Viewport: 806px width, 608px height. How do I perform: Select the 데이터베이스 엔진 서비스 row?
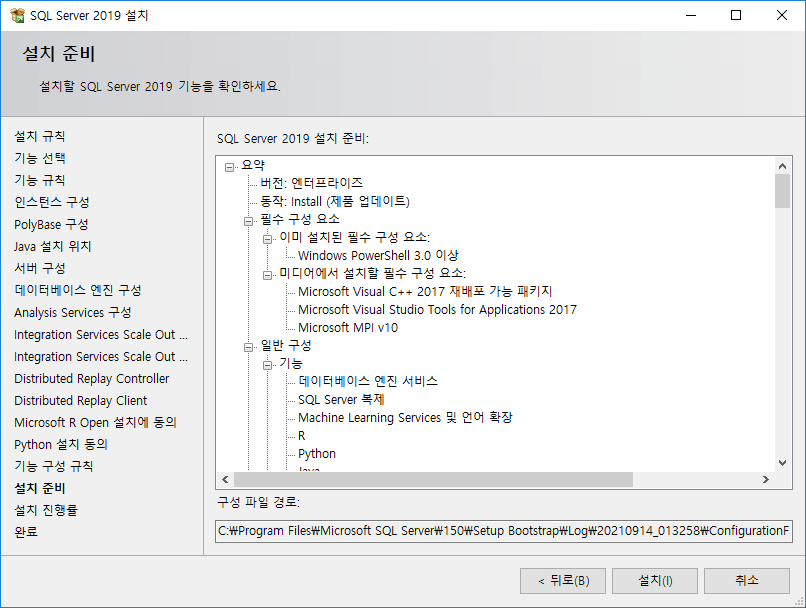pos(368,381)
